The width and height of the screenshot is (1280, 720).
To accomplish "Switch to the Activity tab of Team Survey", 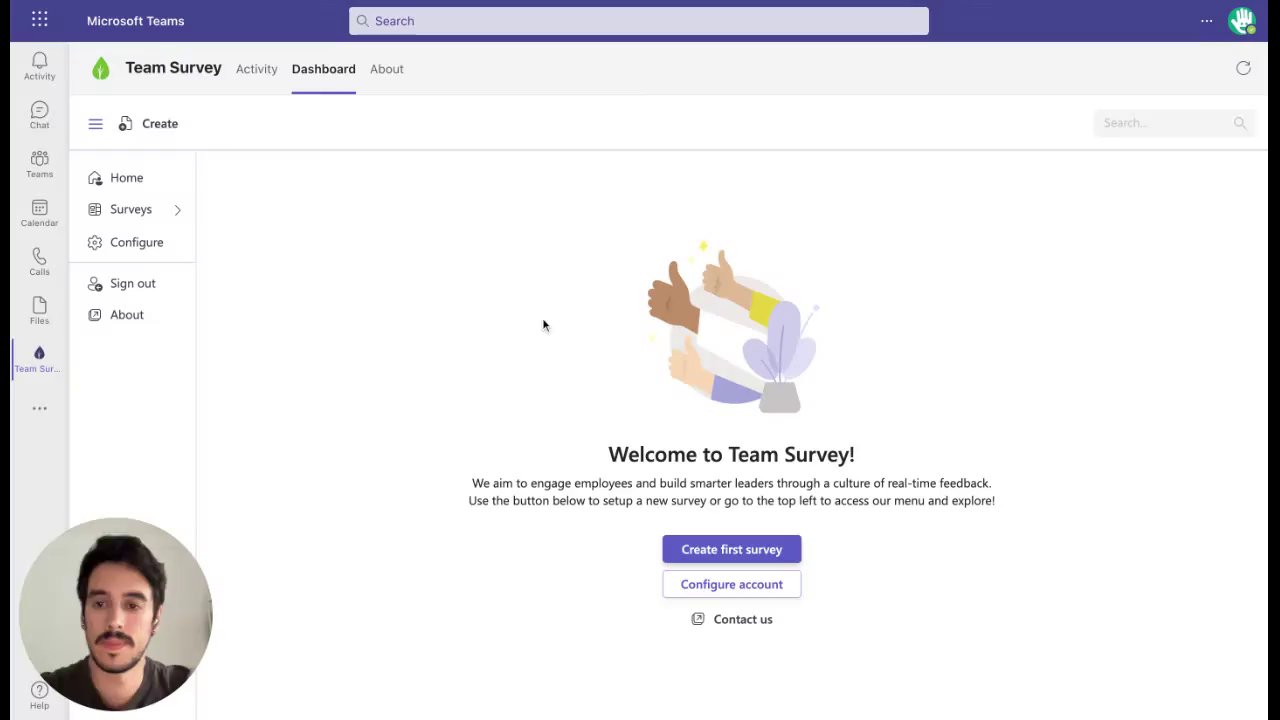I will [256, 69].
